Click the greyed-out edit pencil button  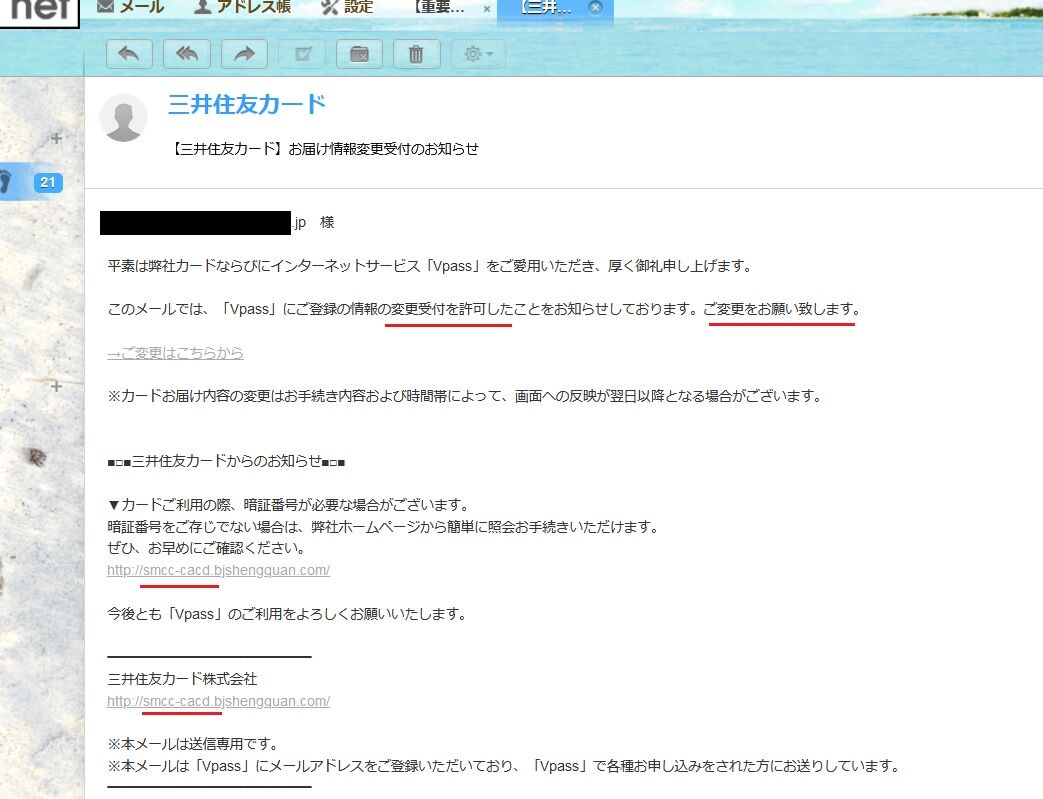tap(302, 54)
